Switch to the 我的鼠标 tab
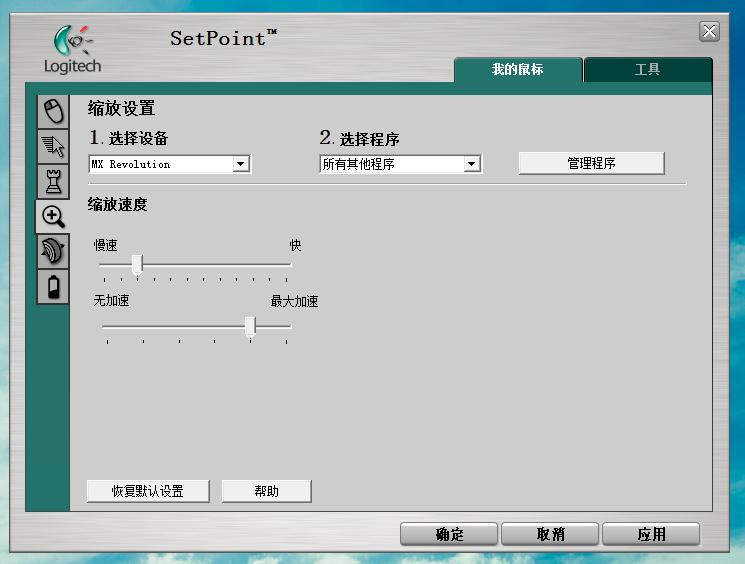This screenshot has height=564, width=745. (518, 70)
